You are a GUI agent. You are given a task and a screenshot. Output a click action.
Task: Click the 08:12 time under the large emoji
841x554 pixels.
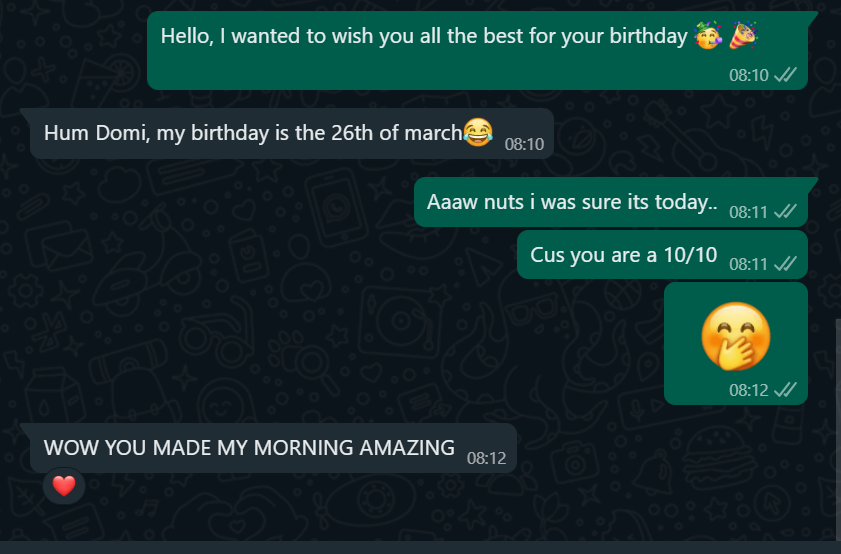748,390
